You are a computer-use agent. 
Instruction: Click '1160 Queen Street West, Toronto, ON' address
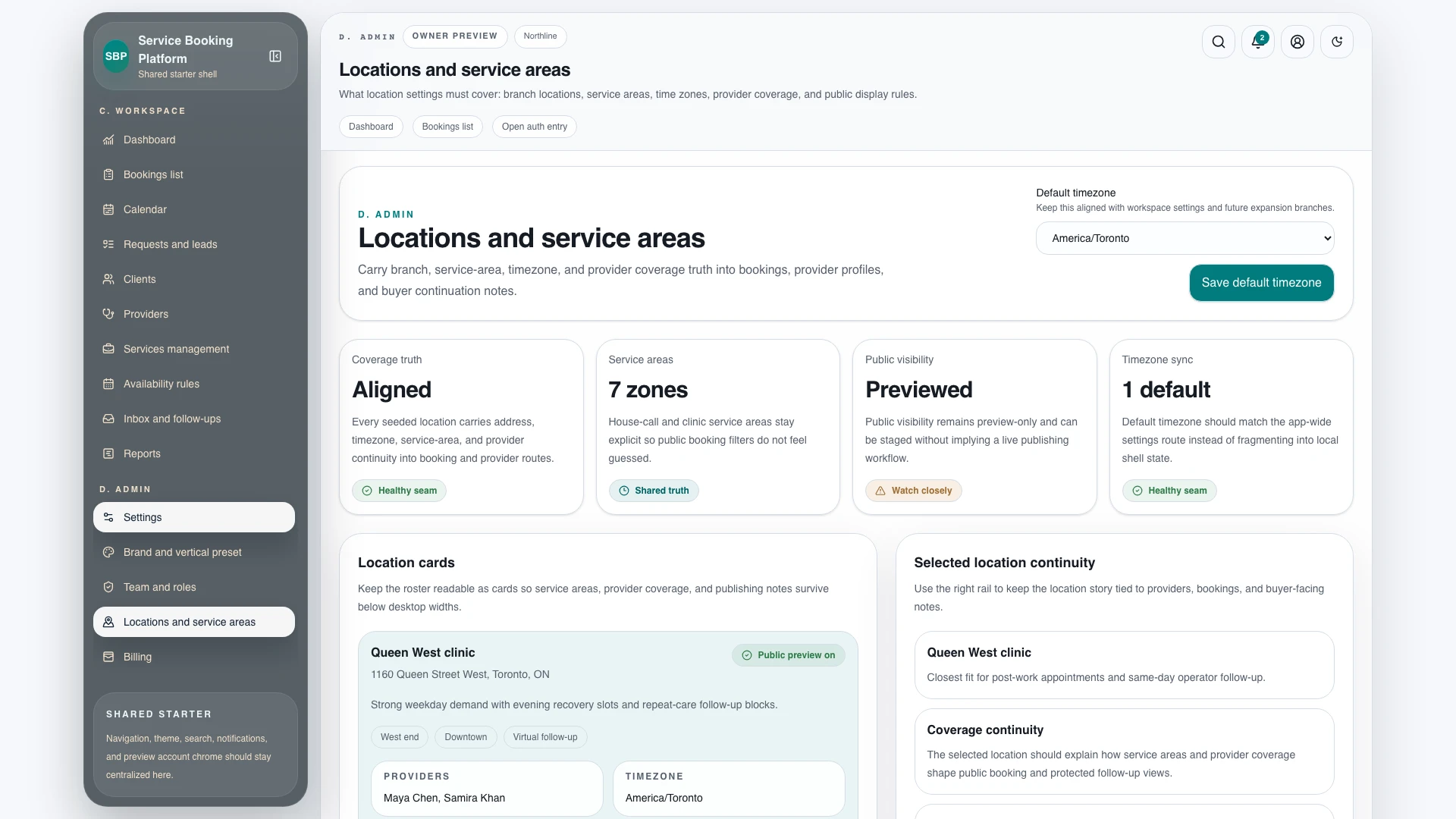[x=460, y=674]
